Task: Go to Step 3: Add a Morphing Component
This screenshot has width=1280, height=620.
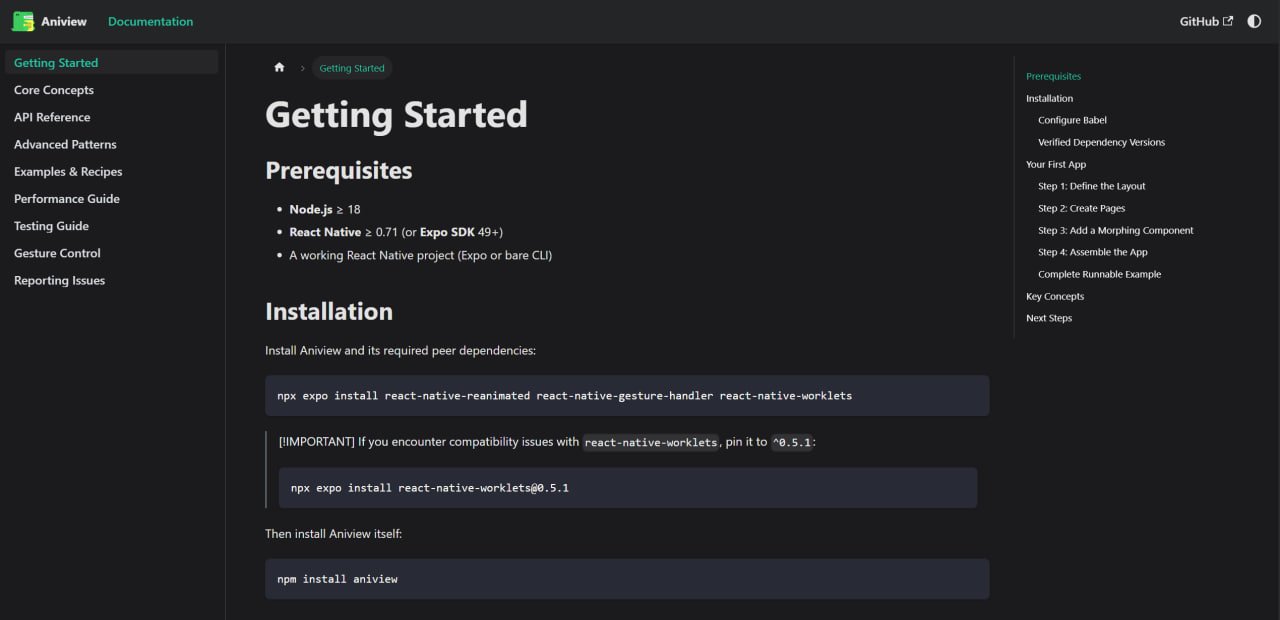Action: point(1115,230)
